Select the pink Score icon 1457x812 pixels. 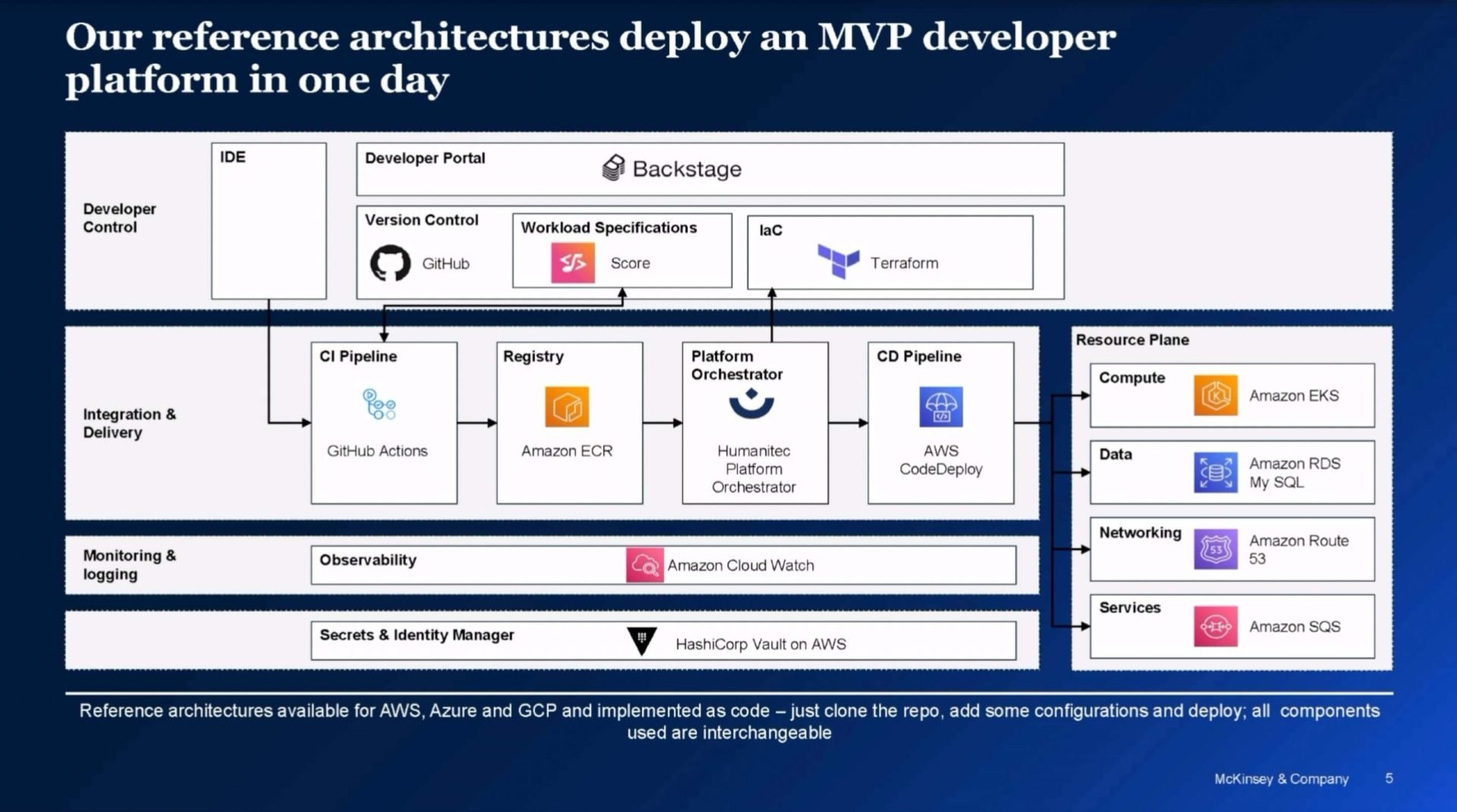[572, 263]
